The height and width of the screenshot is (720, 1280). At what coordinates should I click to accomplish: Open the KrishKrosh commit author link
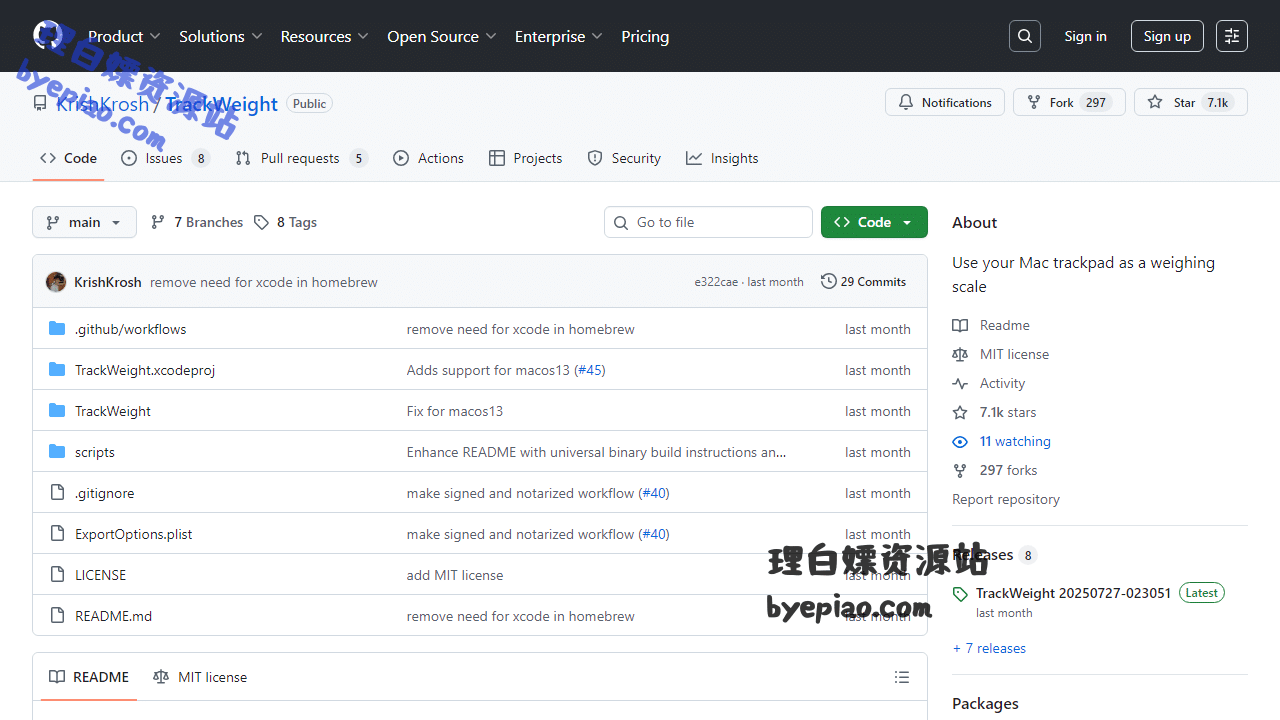tap(108, 282)
